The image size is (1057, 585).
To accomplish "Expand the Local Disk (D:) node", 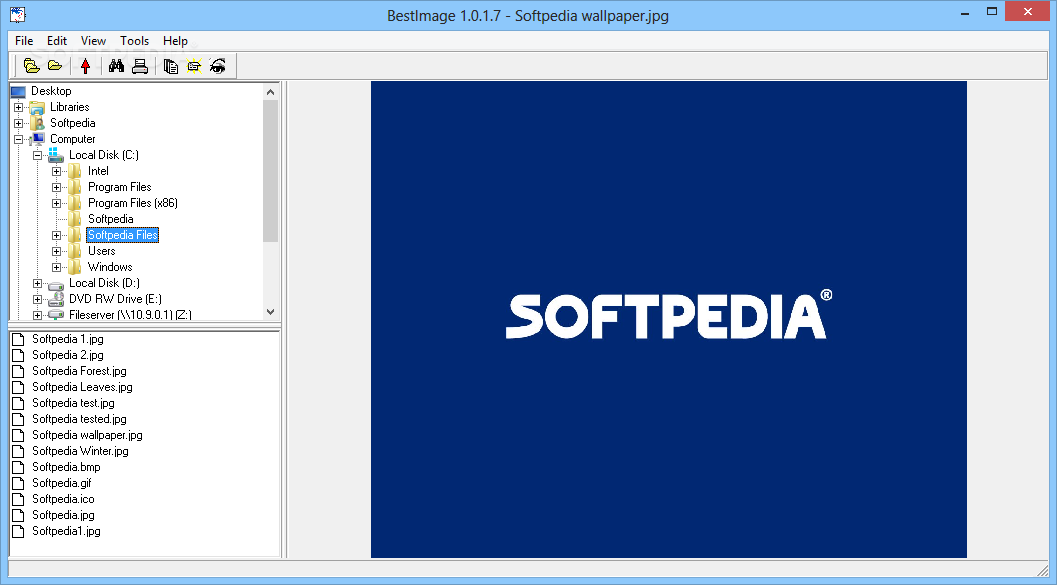I will click(37, 284).
